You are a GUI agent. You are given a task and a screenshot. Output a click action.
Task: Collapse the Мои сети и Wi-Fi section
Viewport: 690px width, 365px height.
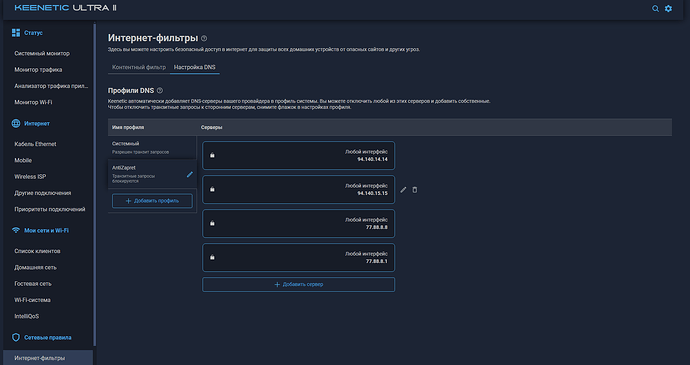pyautogui.click(x=46, y=230)
